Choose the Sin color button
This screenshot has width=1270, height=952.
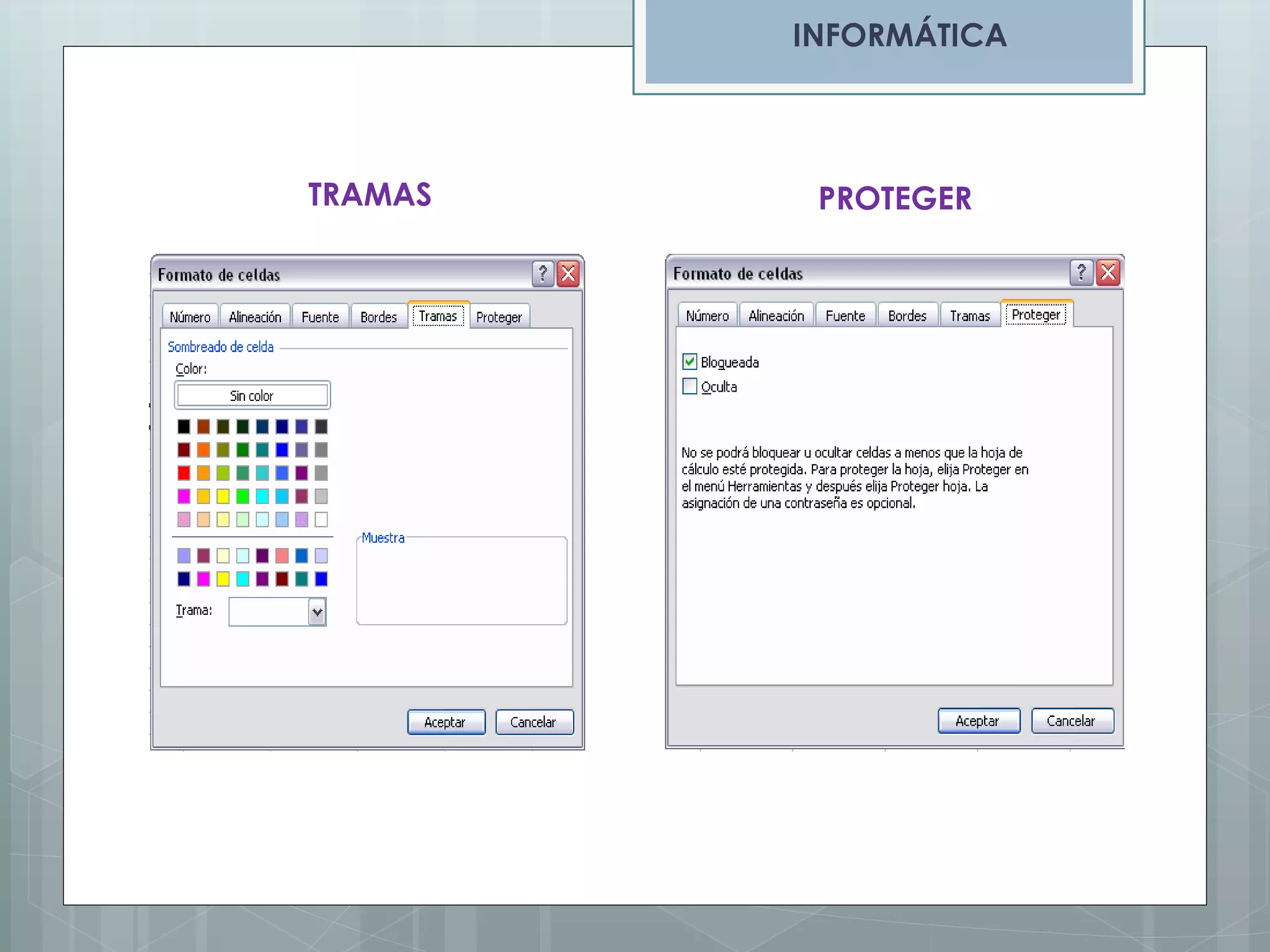pos(252,395)
